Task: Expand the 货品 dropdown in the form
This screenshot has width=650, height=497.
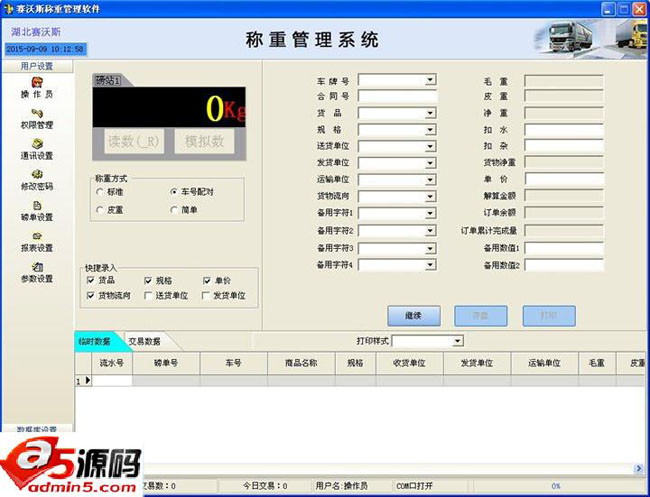Action: pyautogui.click(x=431, y=113)
